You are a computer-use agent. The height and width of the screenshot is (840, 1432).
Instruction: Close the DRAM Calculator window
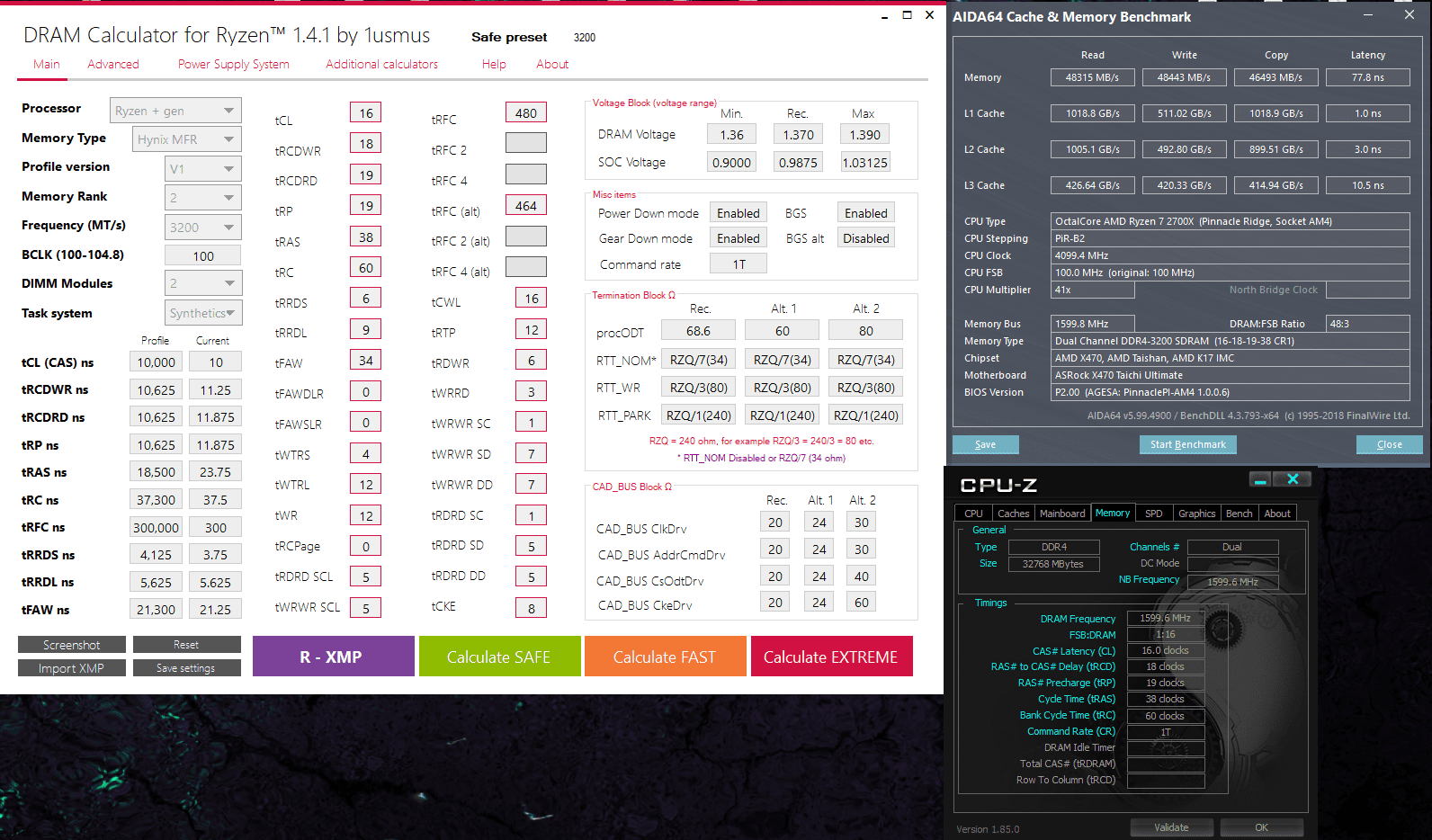[929, 15]
